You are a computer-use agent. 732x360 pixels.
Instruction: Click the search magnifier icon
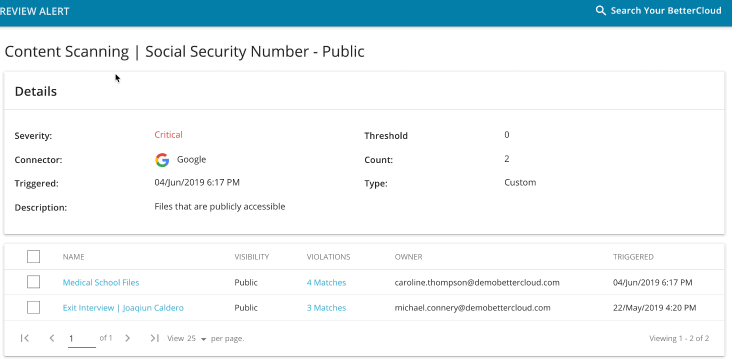tap(600, 11)
